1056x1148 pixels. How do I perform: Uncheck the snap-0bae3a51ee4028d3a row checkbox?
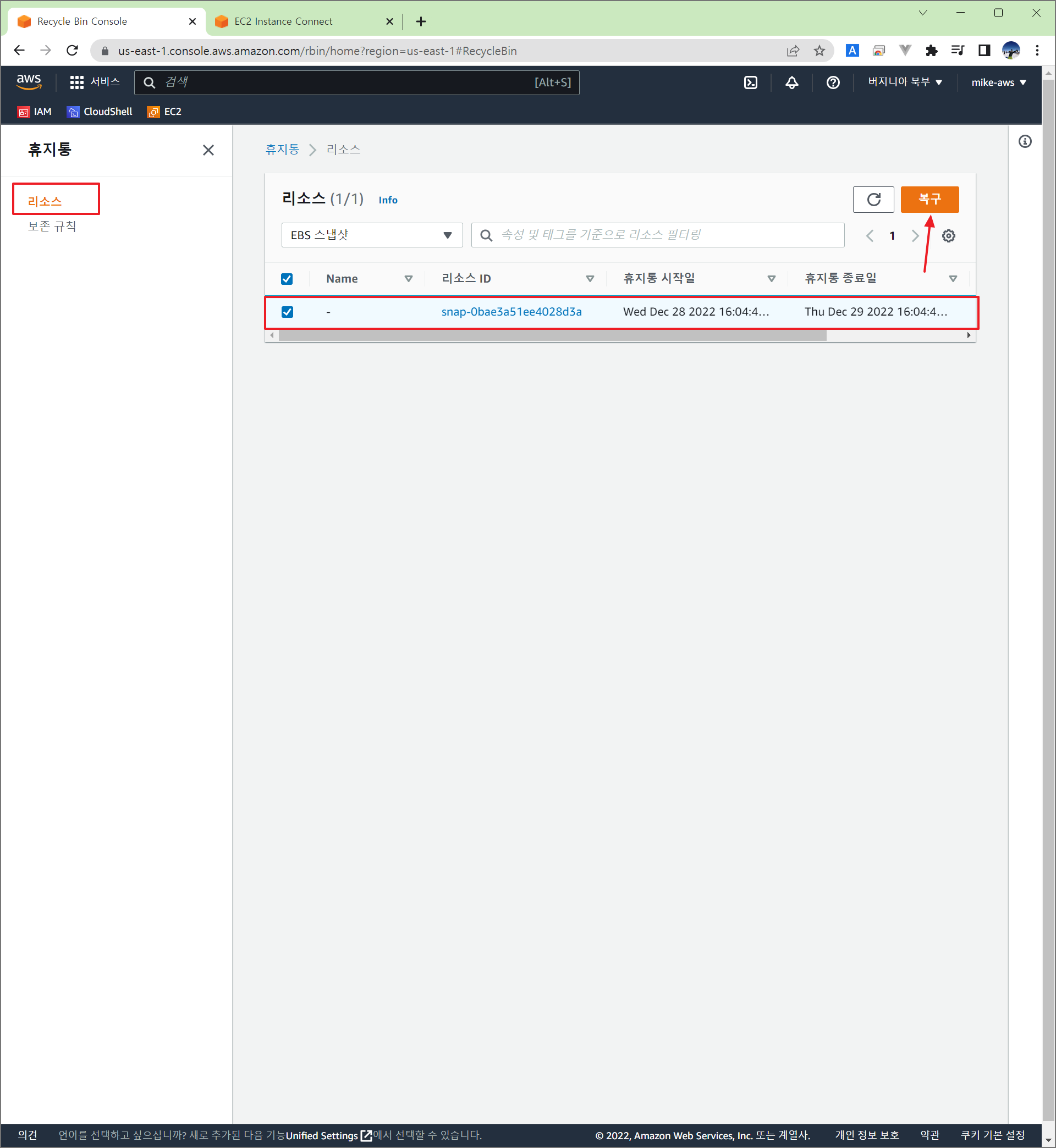[x=287, y=312]
